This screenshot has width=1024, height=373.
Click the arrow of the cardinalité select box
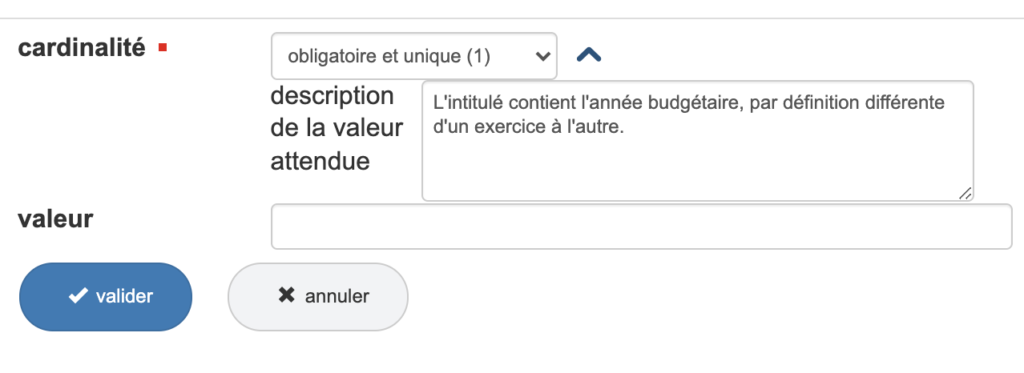point(541,57)
